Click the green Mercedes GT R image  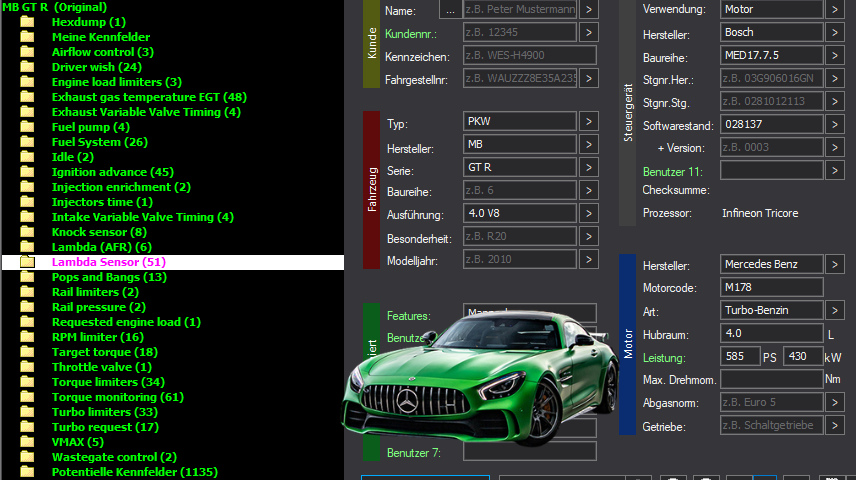pyautogui.click(x=480, y=377)
